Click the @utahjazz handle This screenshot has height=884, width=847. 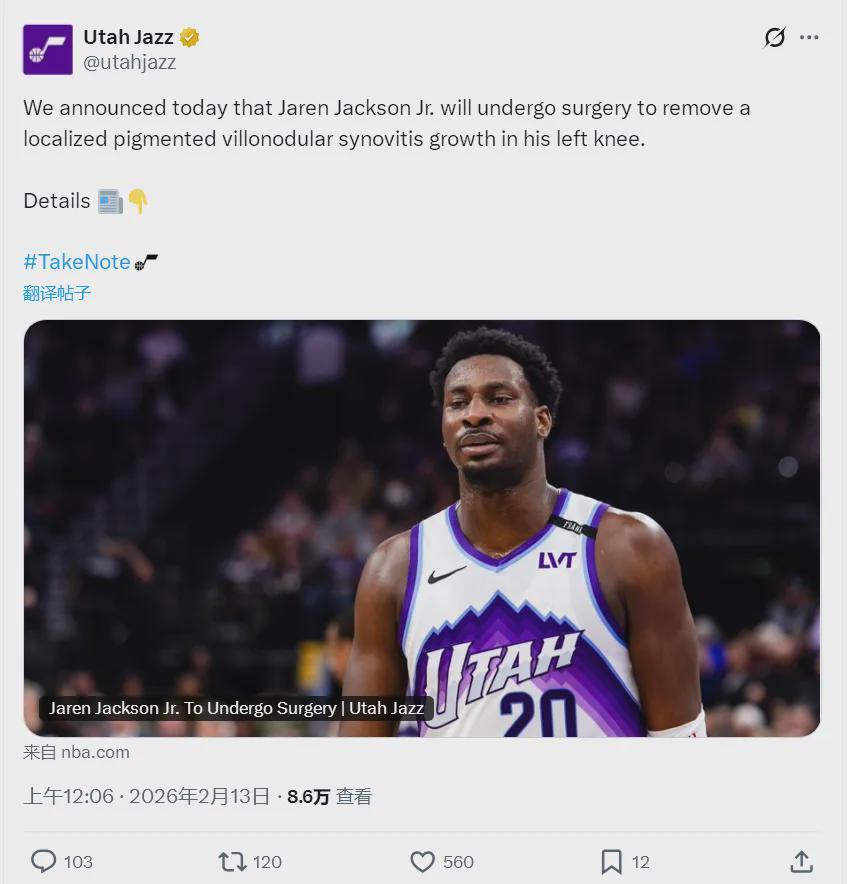[x=129, y=62]
